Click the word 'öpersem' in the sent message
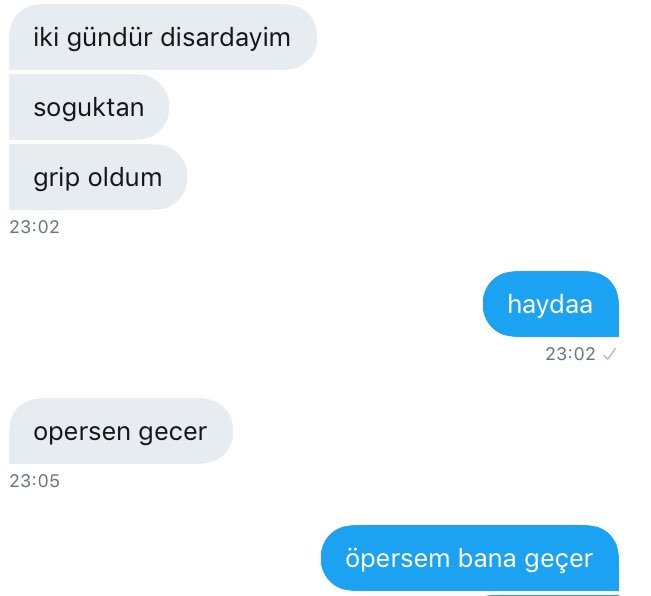 click(398, 559)
